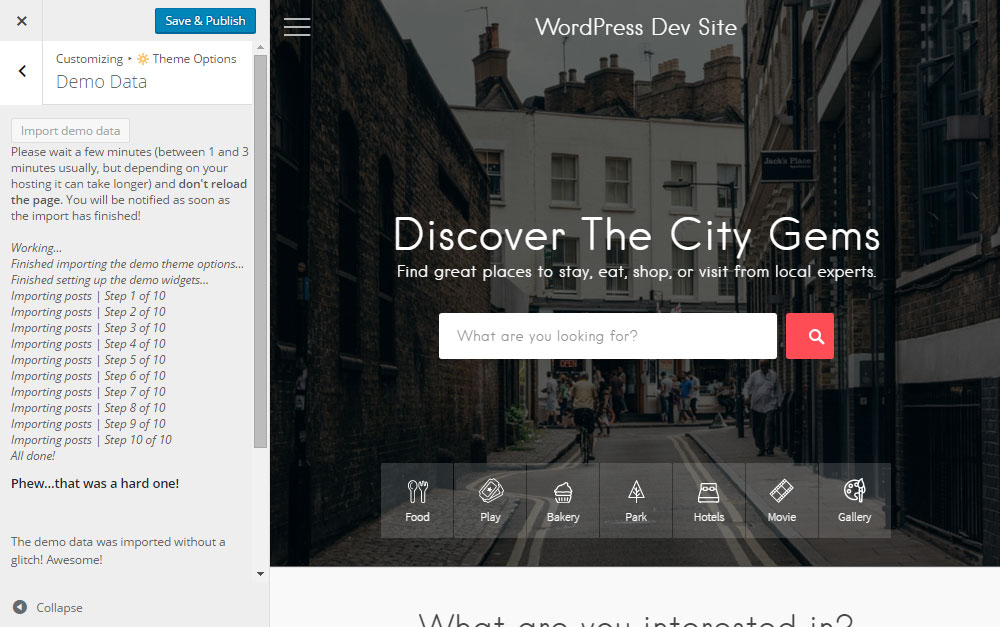Image resolution: width=1000 pixels, height=627 pixels.
Task: Click the 'Working...' status line
Action: pyautogui.click(x=36, y=248)
